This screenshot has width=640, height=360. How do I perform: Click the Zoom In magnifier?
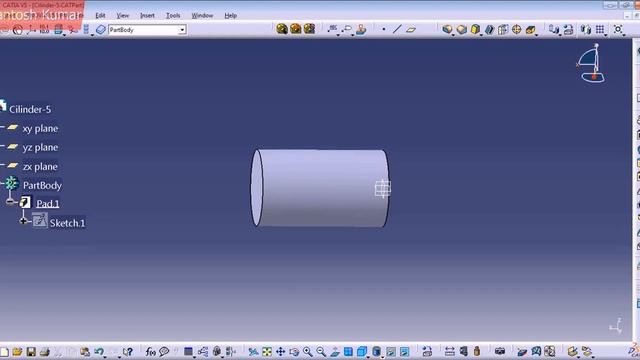pos(307,351)
